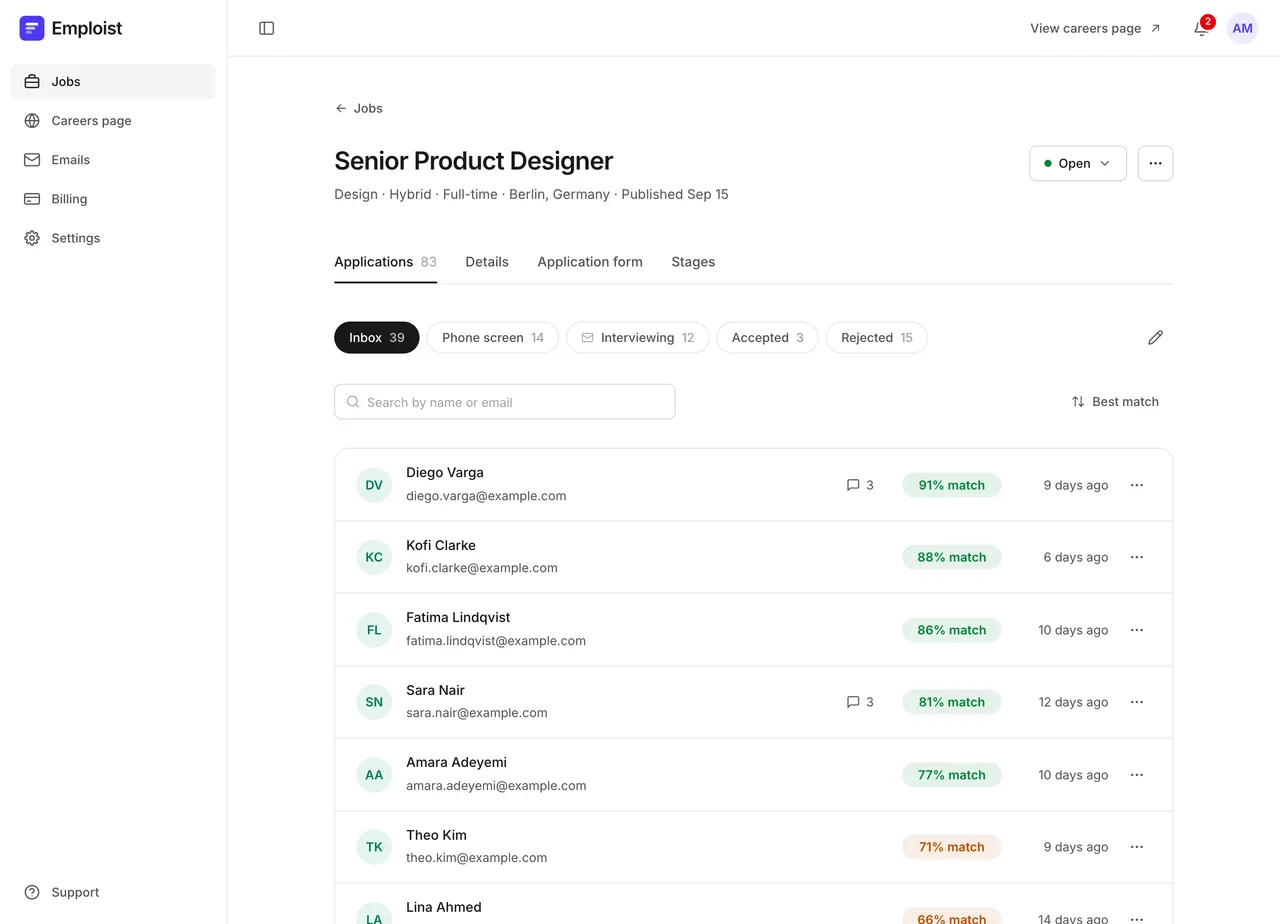Focus the search by name or email field
The width and height of the screenshot is (1280, 924).
pyautogui.click(x=505, y=402)
